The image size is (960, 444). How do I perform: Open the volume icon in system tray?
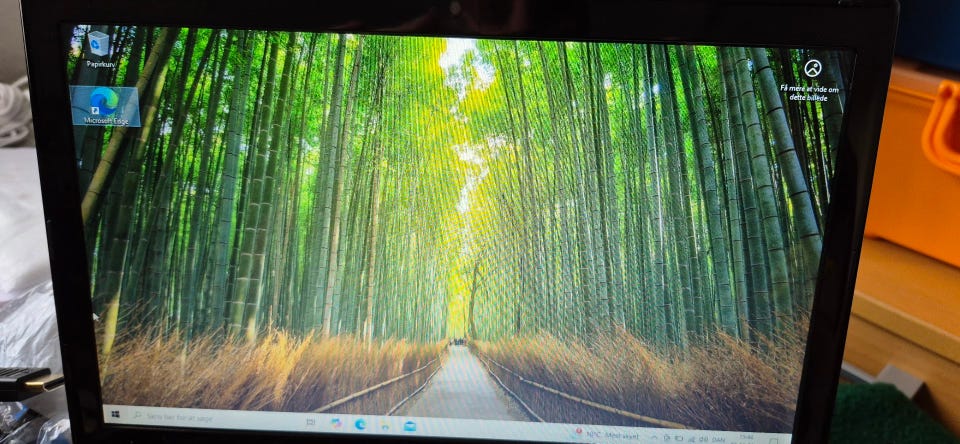pyautogui.click(x=702, y=439)
